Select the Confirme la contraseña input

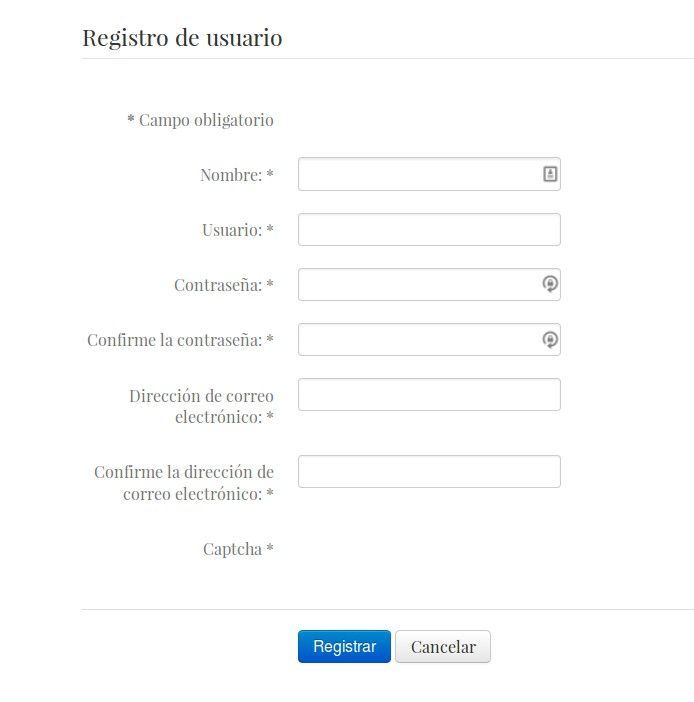tap(429, 339)
